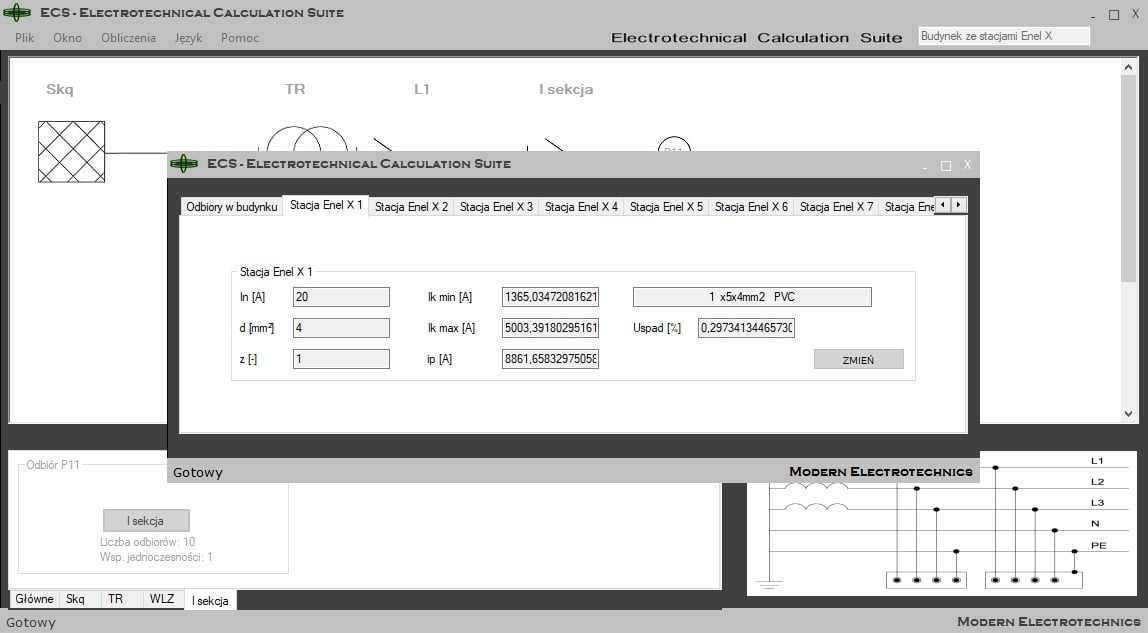The width and height of the screenshot is (1148, 633).
Task: Switch to Odbiory w budynku tab
Action: (x=231, y=207)
